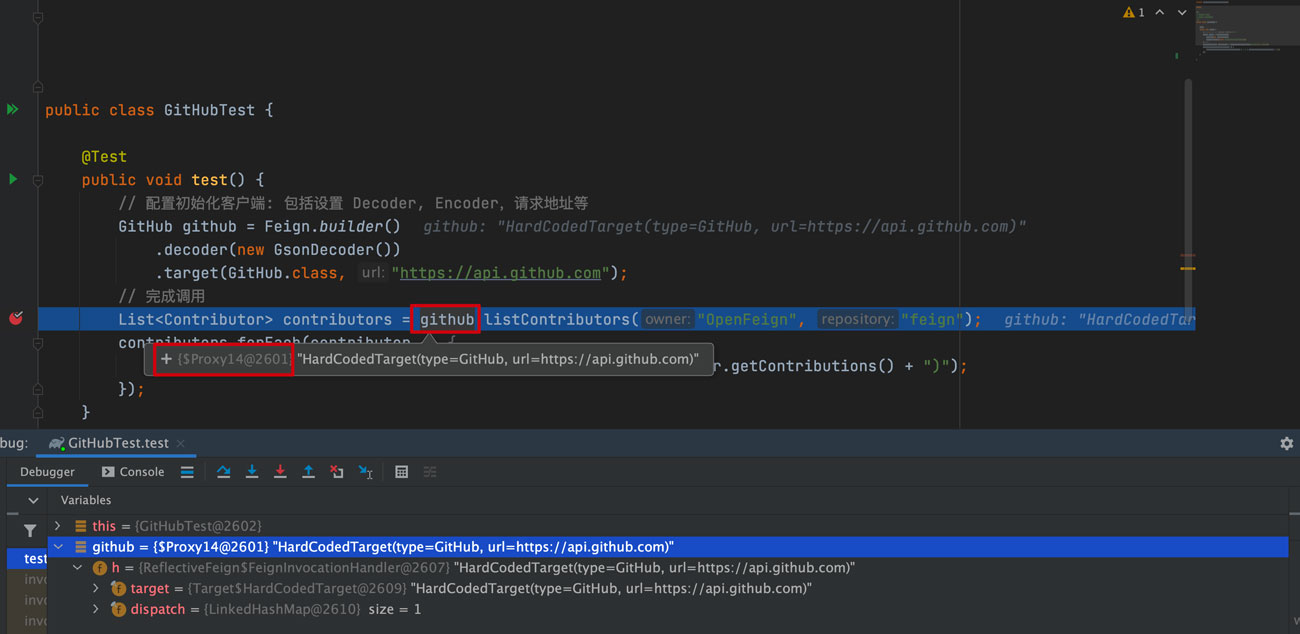Select the target Target$HardCodedTarget@2609 row
The height and width of the screenshot is (634, 1300).
click(x=668, y=589)
